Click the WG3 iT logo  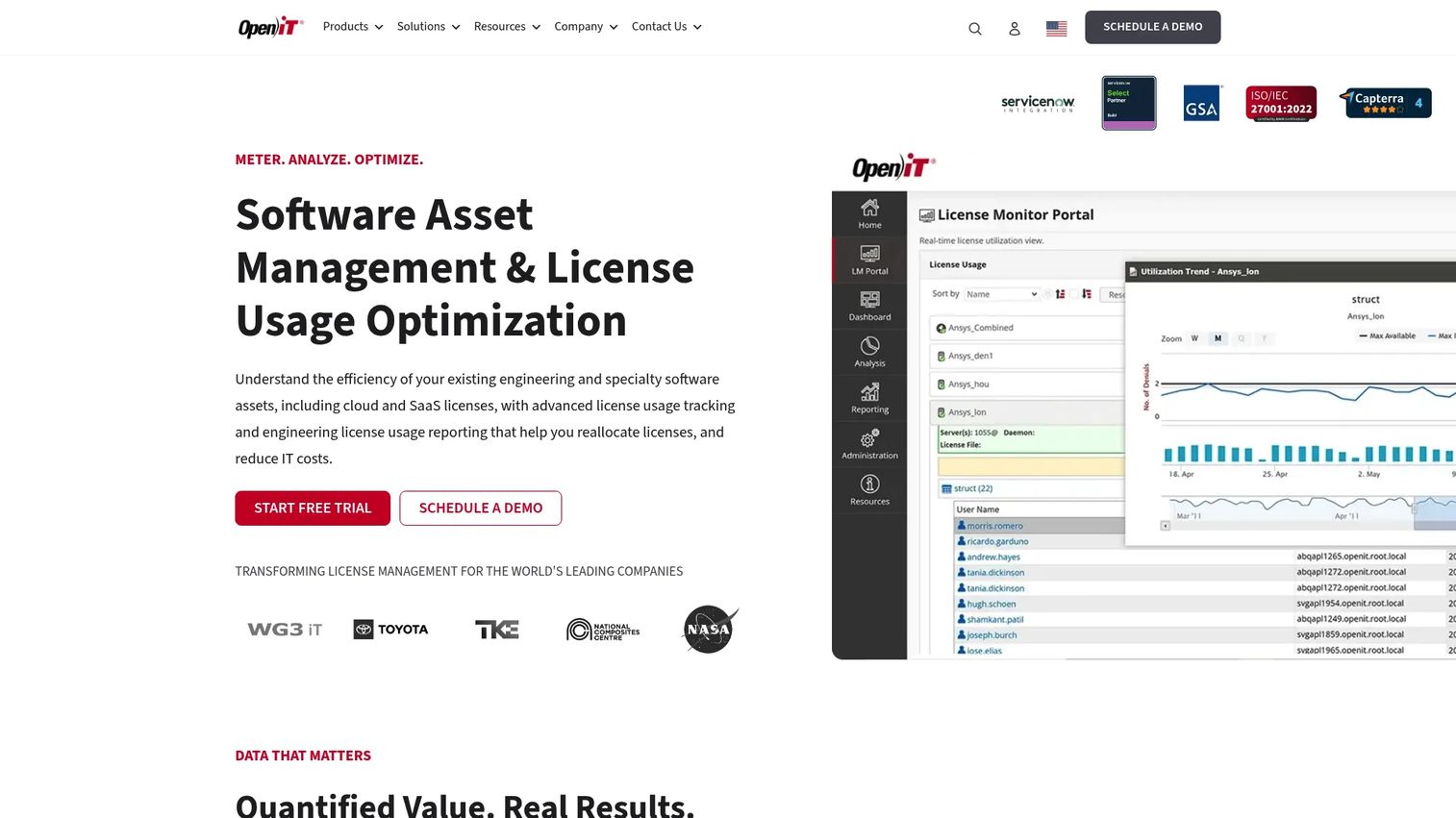point(285,630)
